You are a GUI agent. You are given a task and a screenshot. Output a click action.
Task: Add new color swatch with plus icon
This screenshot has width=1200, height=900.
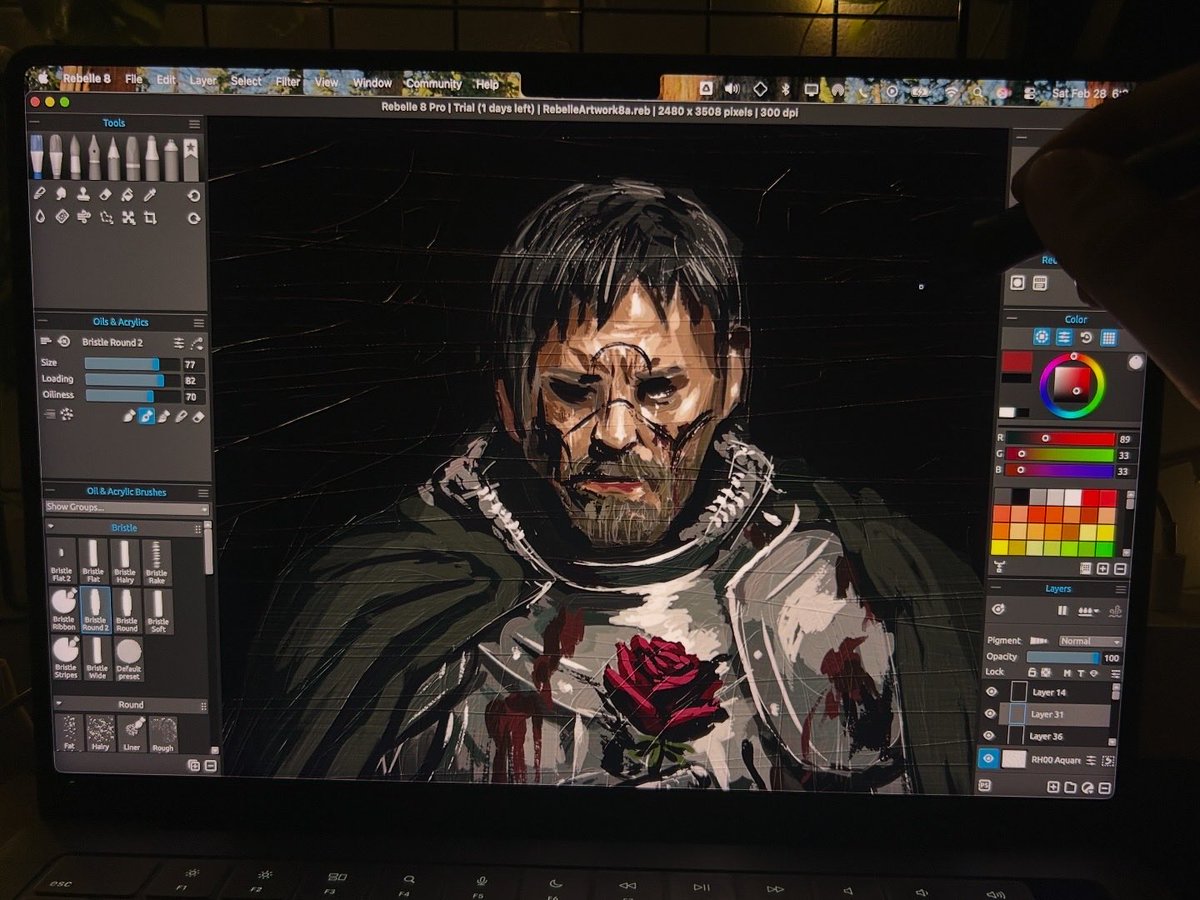pos(1102,569)
